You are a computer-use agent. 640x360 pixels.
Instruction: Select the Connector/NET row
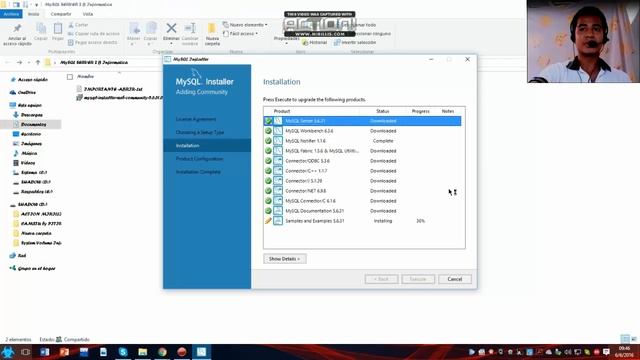[x=362, y=191]
